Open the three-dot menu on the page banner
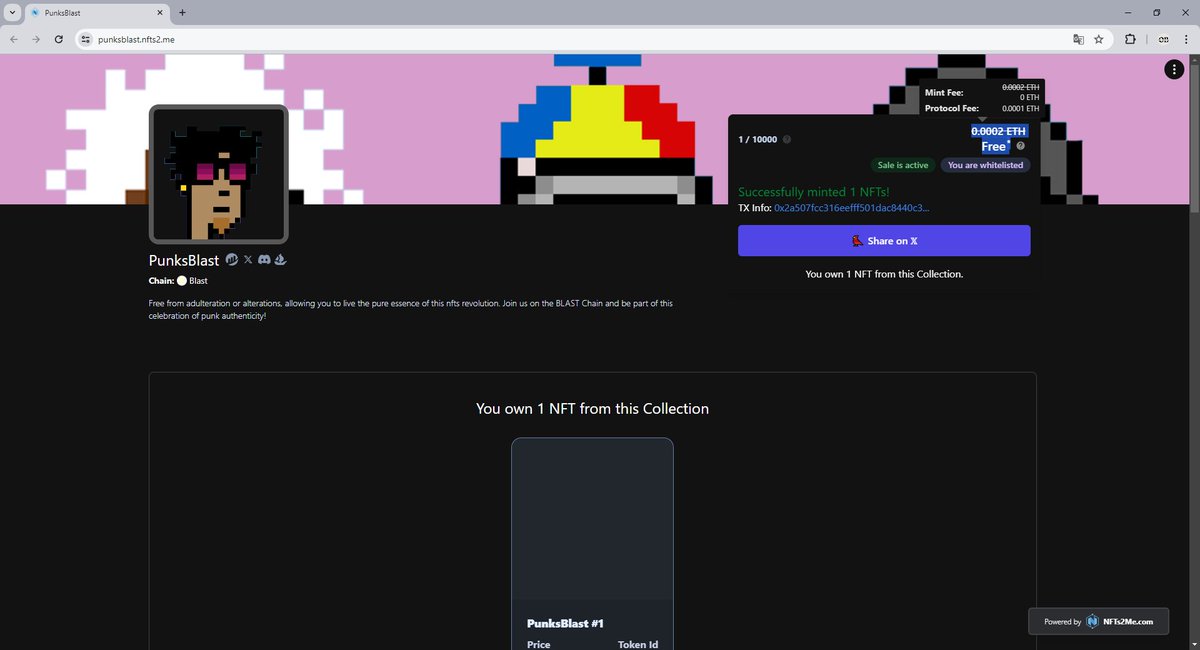The width and height of the screenshot is (1200, 650). click(1173, 69)
